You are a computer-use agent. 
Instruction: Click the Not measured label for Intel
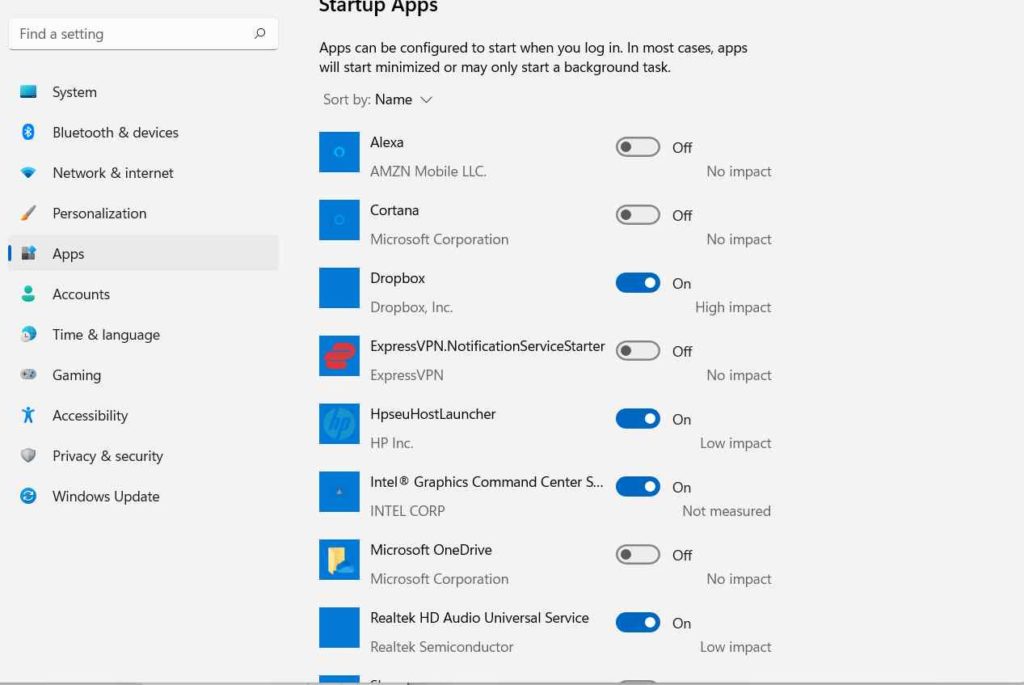726,511
